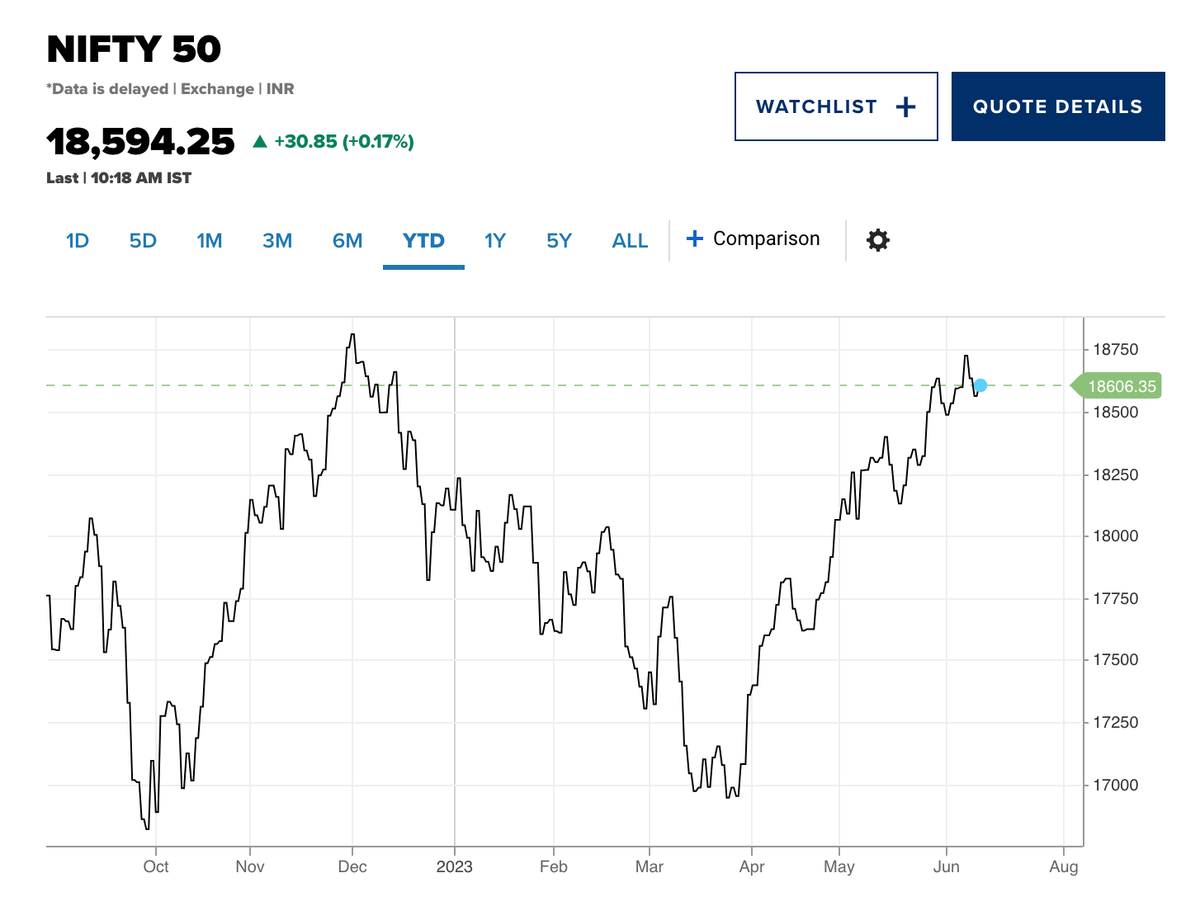Click the QUOTE DETAILS button
The image size is (1200, 906).
(x=1058, y=105)
